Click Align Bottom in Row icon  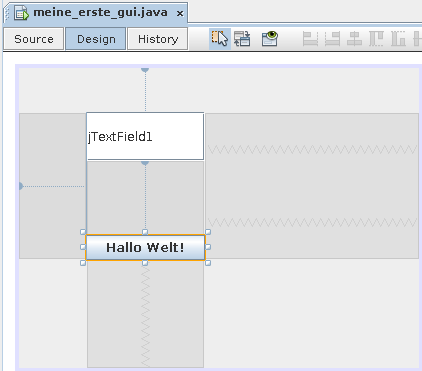(398, 39)
